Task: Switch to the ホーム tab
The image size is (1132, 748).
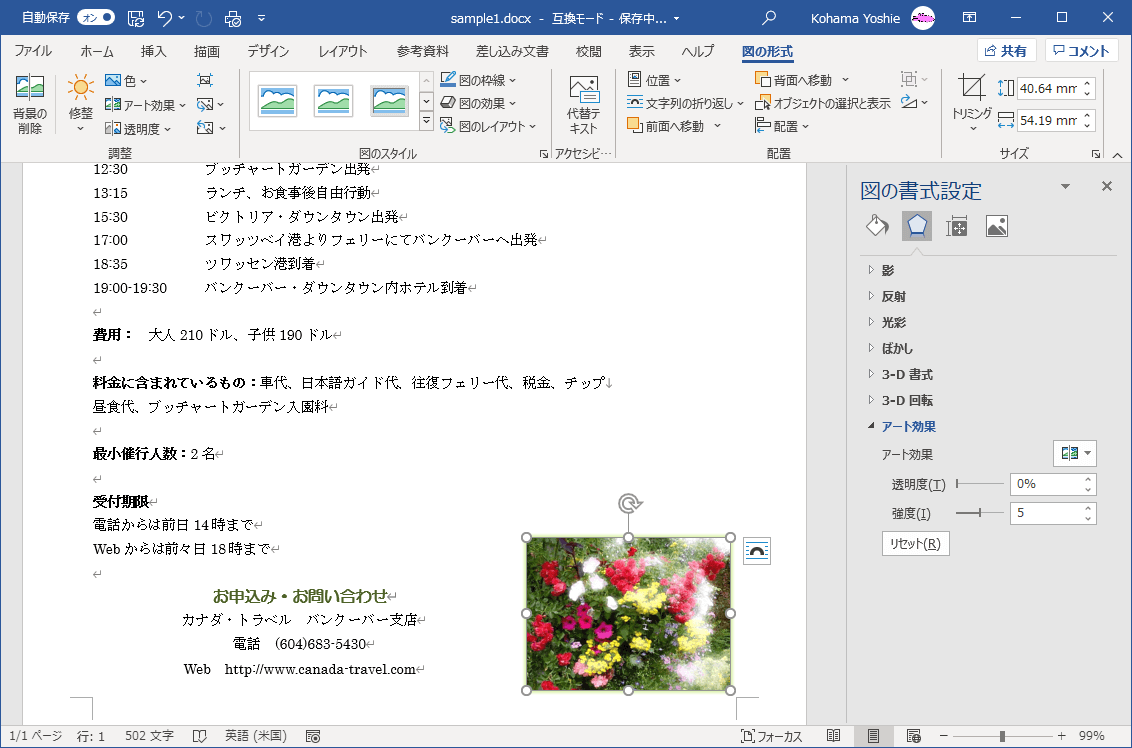Action: (97, 51)
